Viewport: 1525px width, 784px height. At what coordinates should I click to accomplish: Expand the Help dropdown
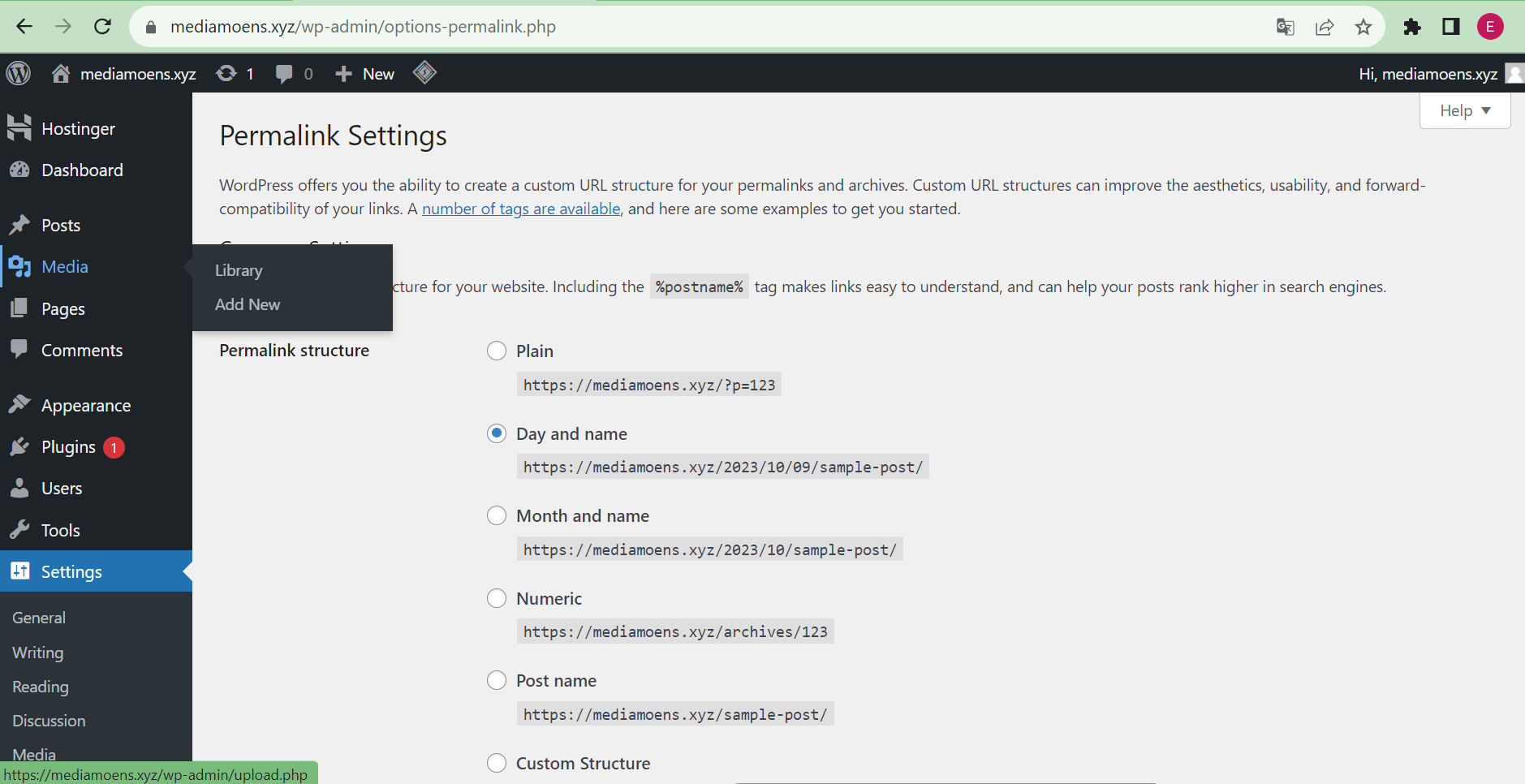click(x=1465, y=110)
